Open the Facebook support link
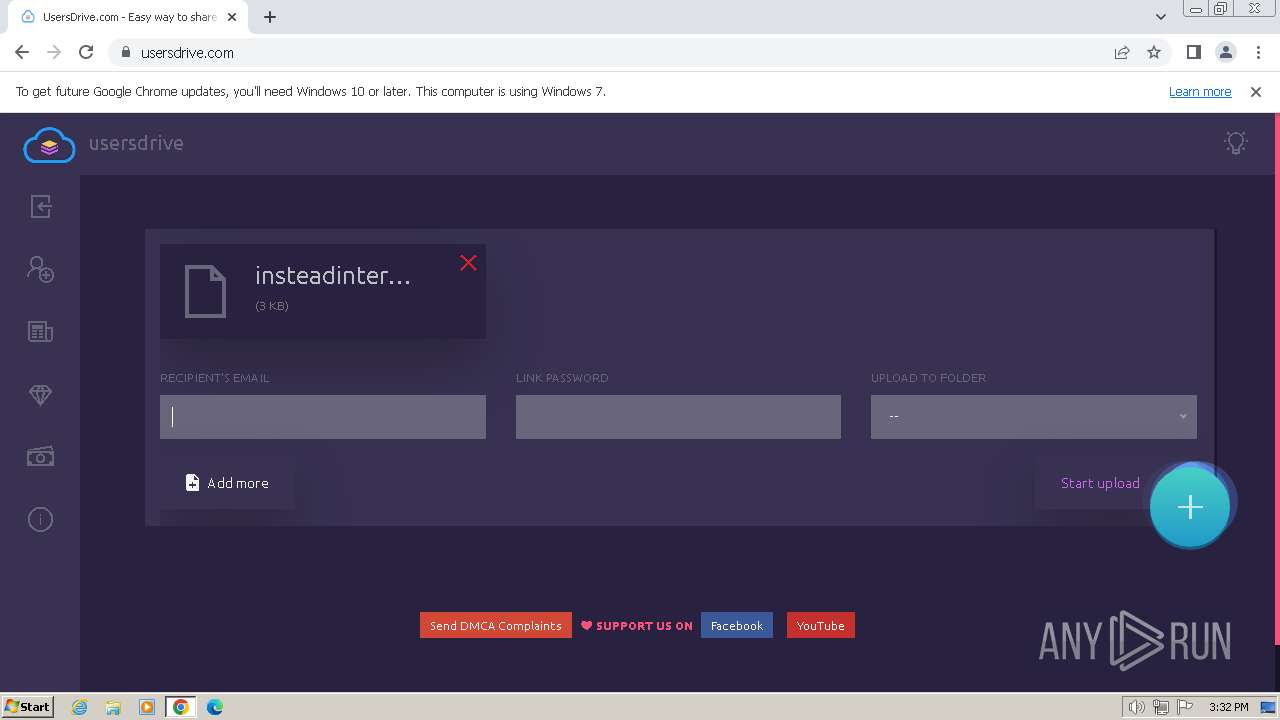Viewport: 1280px width, 720px height. [x=737, y=626]
